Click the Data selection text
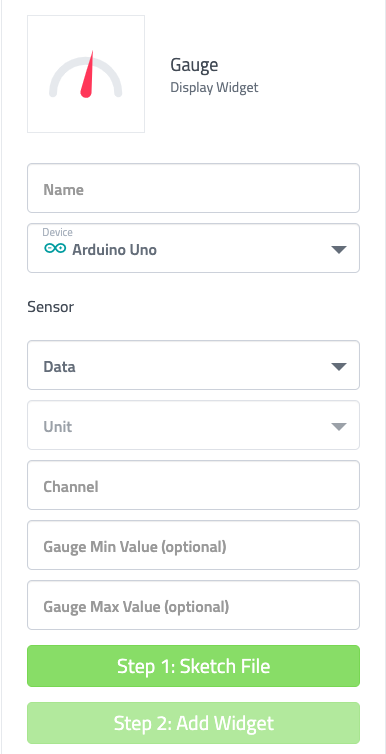 59,367
